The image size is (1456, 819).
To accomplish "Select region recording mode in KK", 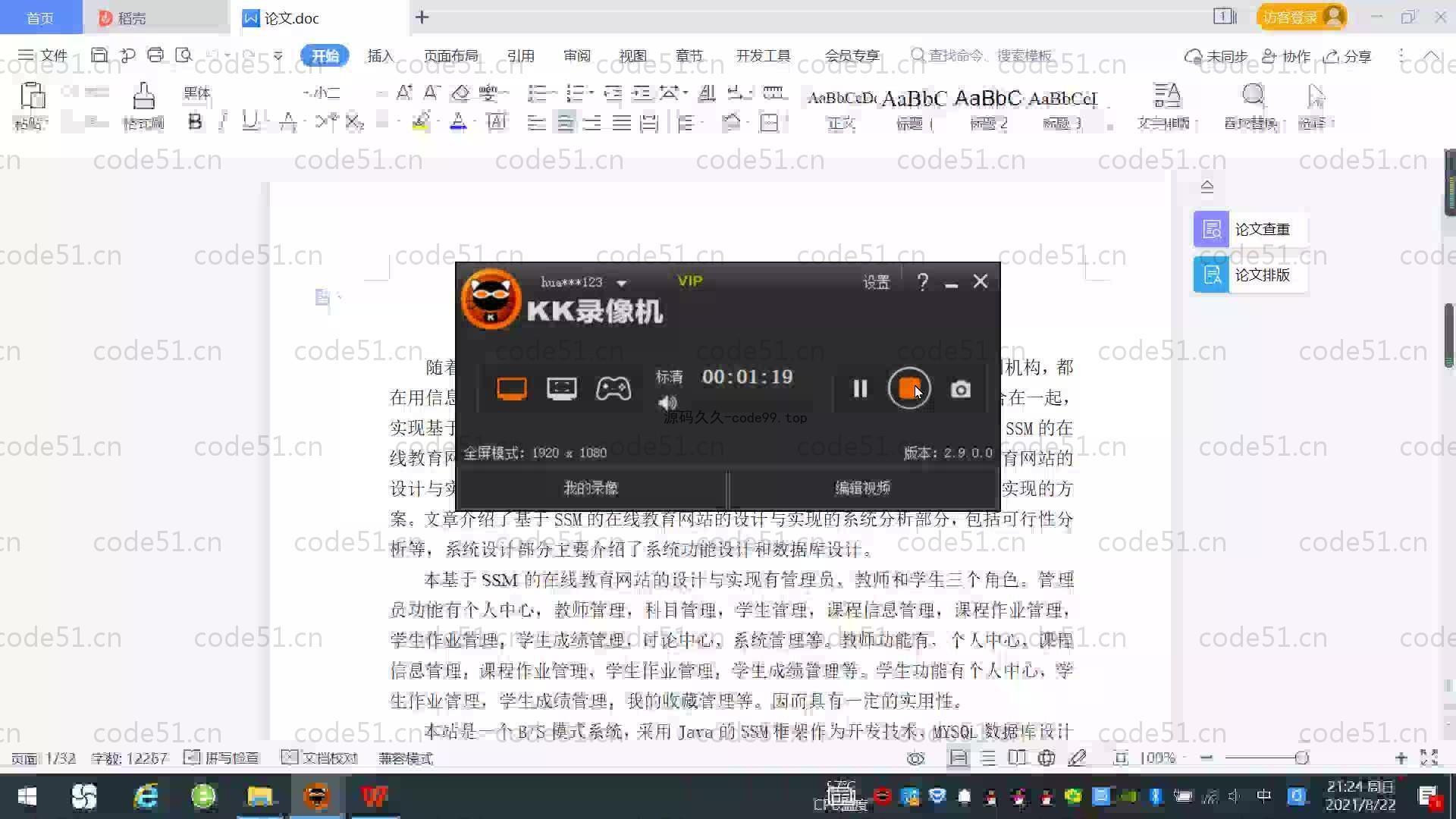I will click(x=561, y=389).
